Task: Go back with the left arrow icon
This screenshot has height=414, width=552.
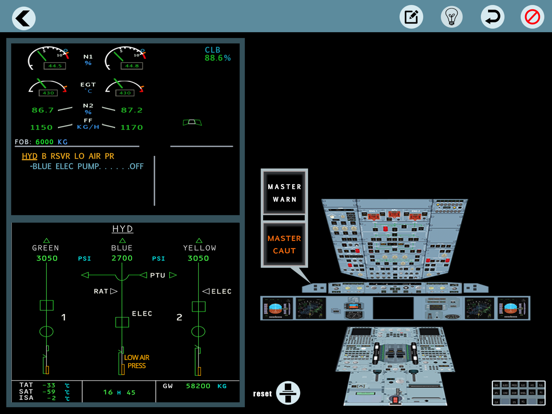Action: pos(24,18)
